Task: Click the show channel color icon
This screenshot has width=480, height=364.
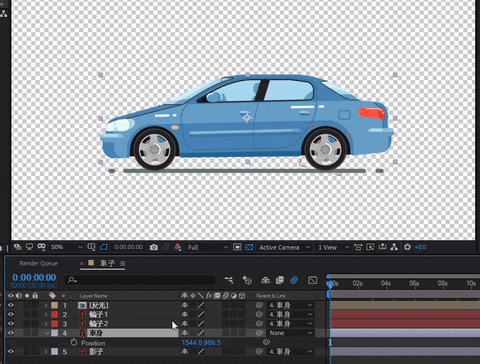Action: click(x=178, y=247)
